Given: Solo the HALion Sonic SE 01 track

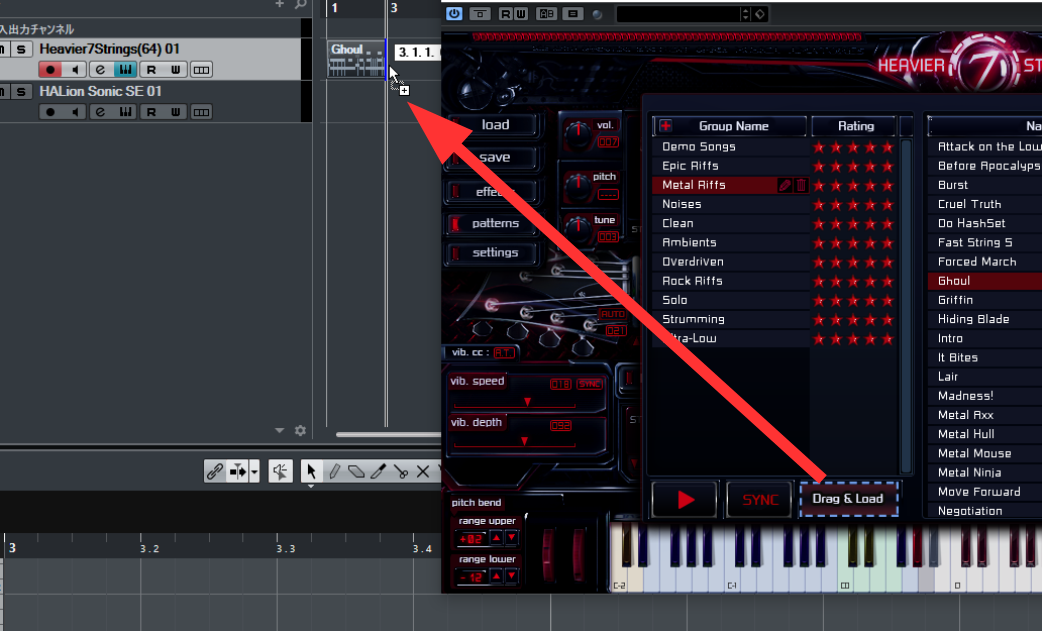Looking at the screenshot, I should [x=21, y=92].
